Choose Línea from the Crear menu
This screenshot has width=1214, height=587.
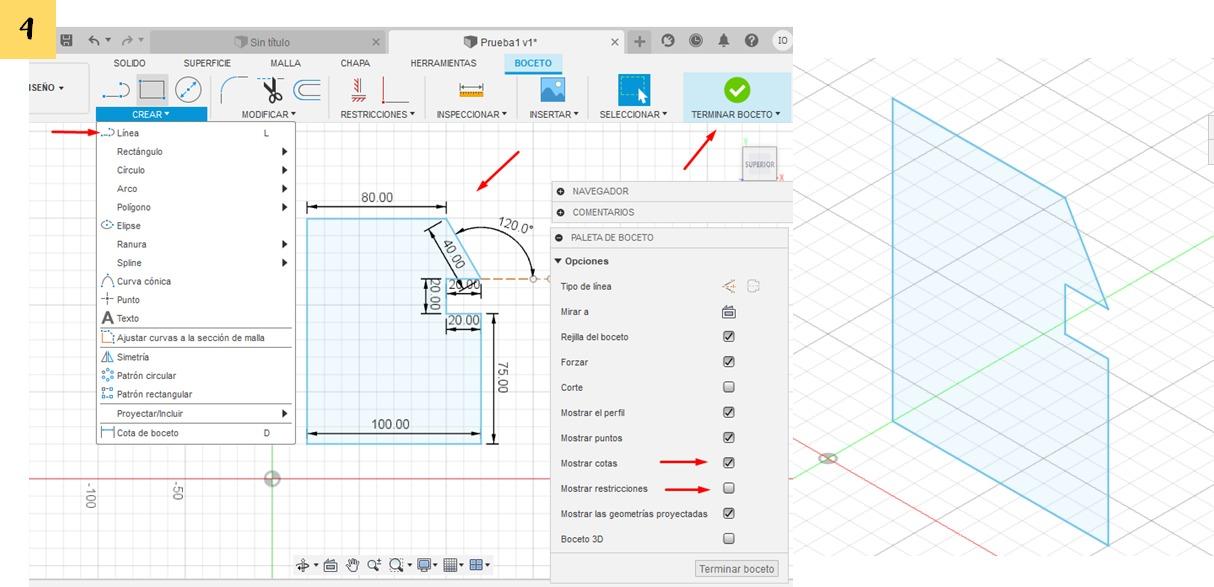[x=196, y=133]
